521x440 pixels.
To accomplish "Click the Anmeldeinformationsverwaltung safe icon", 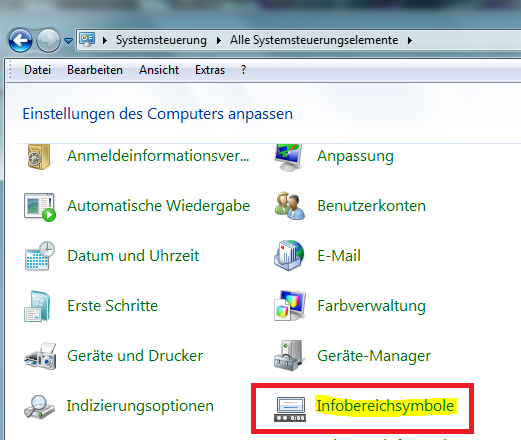I will (39, 157).
